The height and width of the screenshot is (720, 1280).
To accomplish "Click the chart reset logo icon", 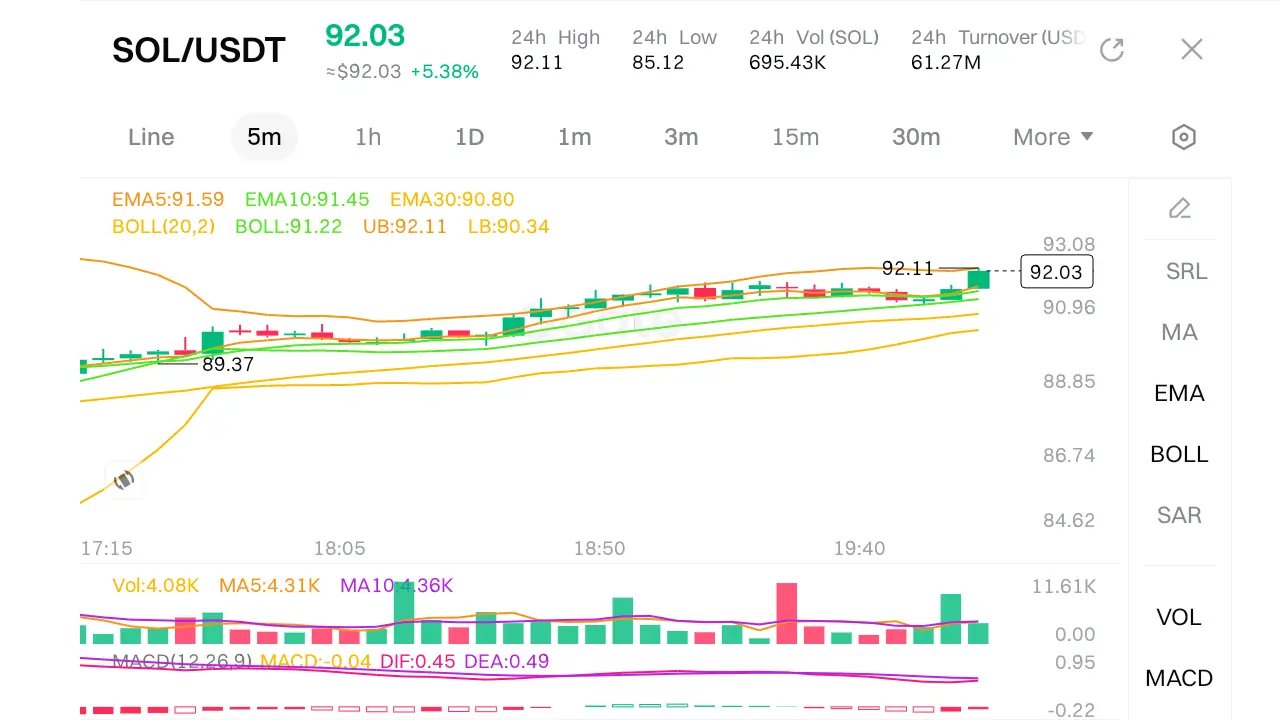I will [x=124, y=480].
